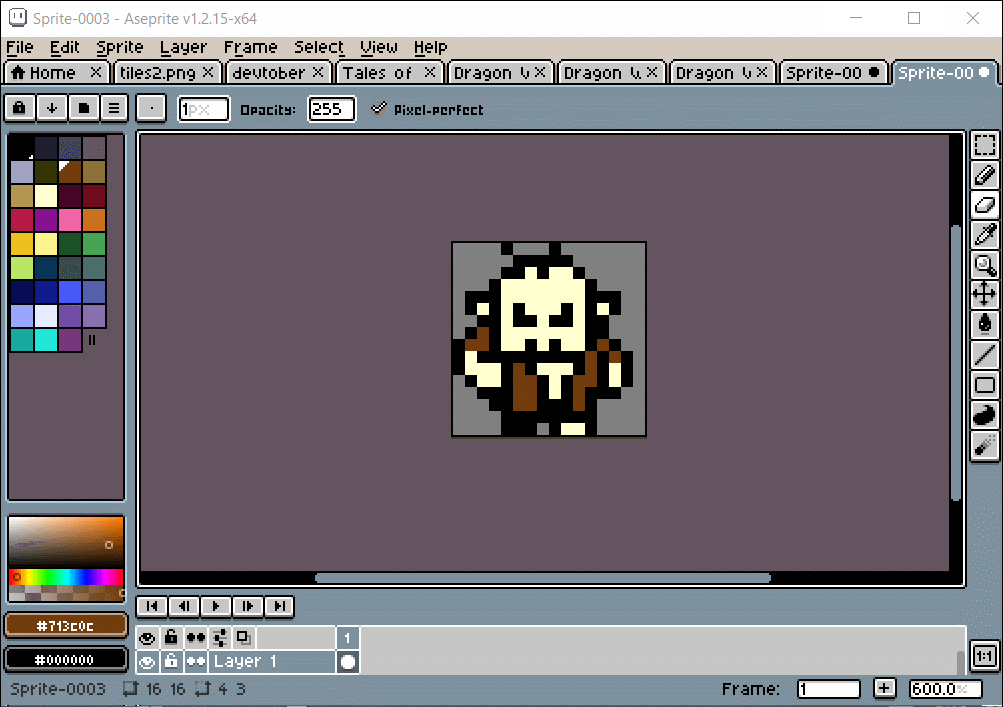Click the play animation button
The image size is (1003, 707).
tap(216, 606)
